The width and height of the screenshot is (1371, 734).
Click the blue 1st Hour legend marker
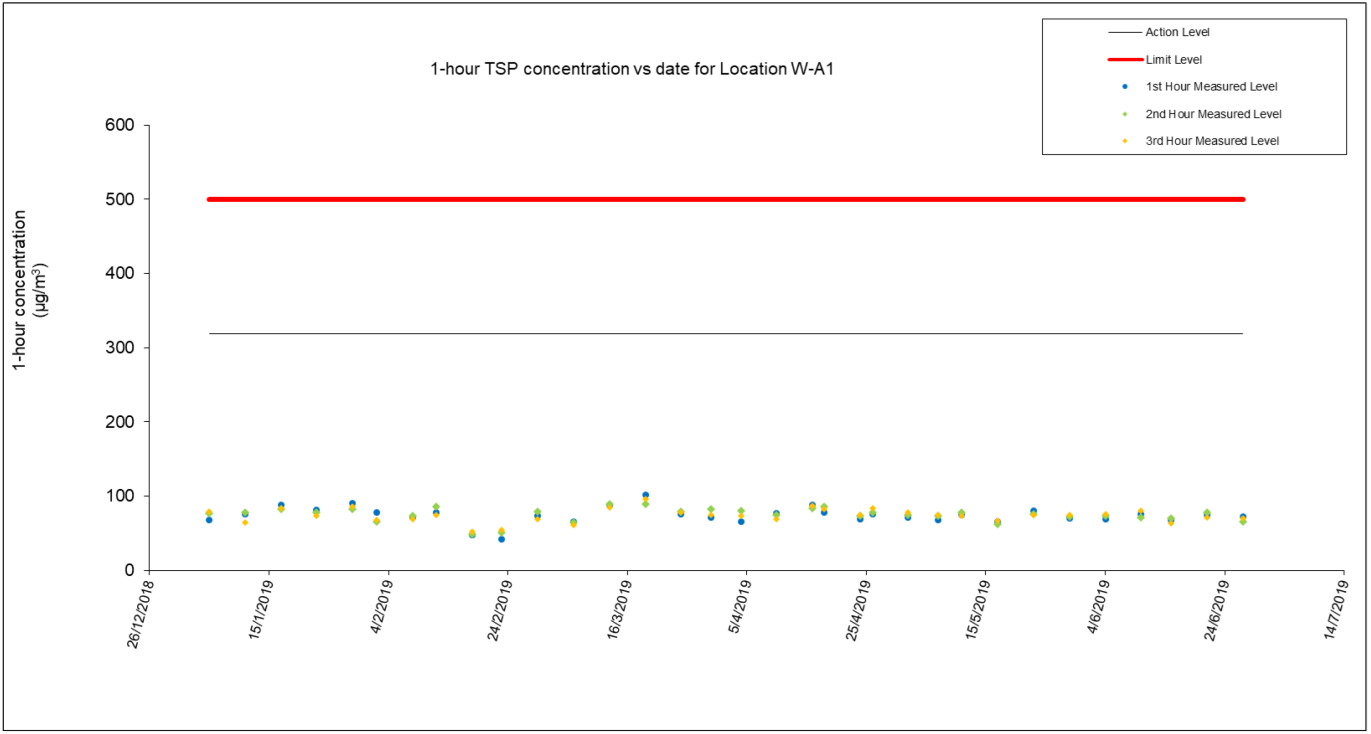tap(1125, 87)
